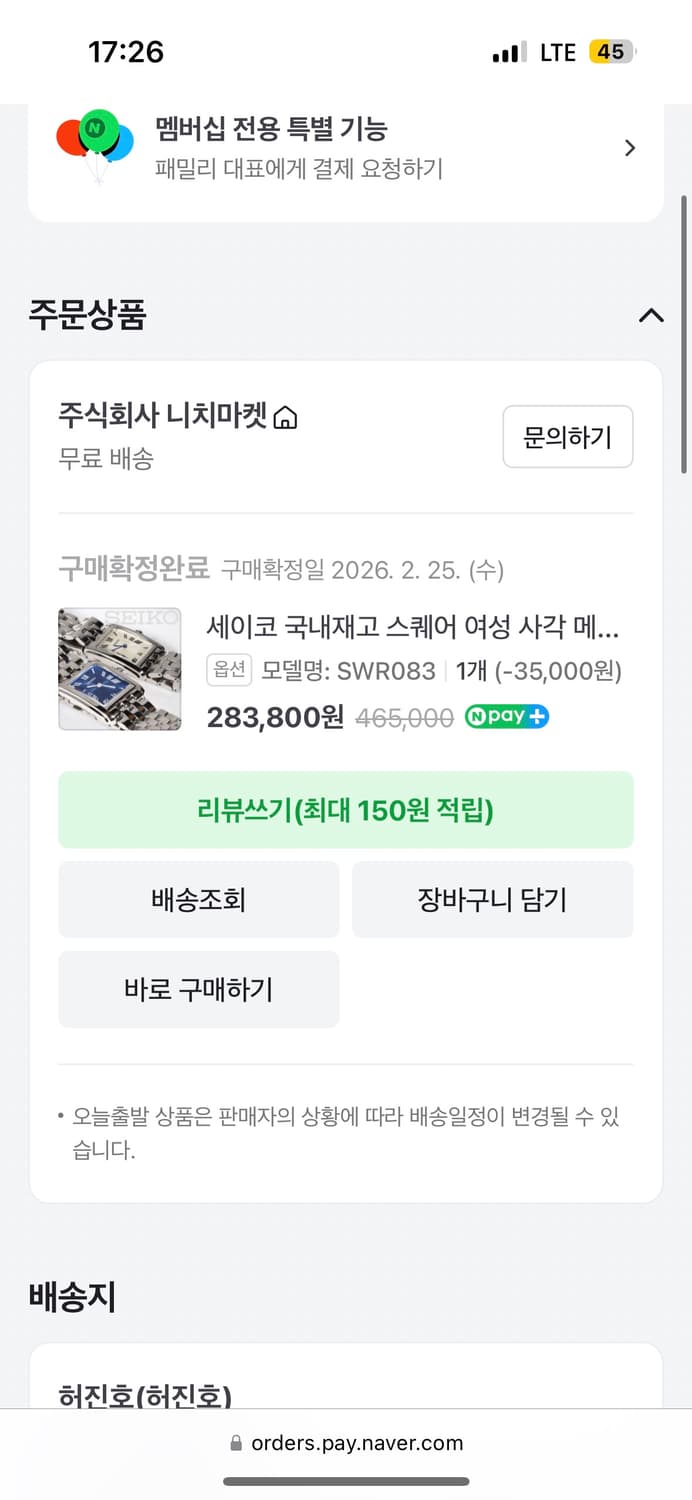Open the 문의하기 contact button
The height and width of the screenshot is (1500, 692).
click(x=567, y=437)
